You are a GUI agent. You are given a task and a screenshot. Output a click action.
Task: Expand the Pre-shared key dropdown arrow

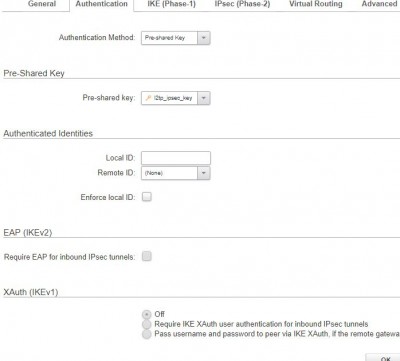pyautogui.click(x=204, y=98)
